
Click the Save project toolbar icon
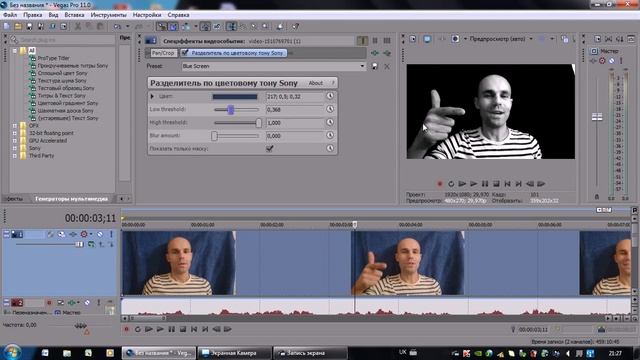[x=29, y=27]
